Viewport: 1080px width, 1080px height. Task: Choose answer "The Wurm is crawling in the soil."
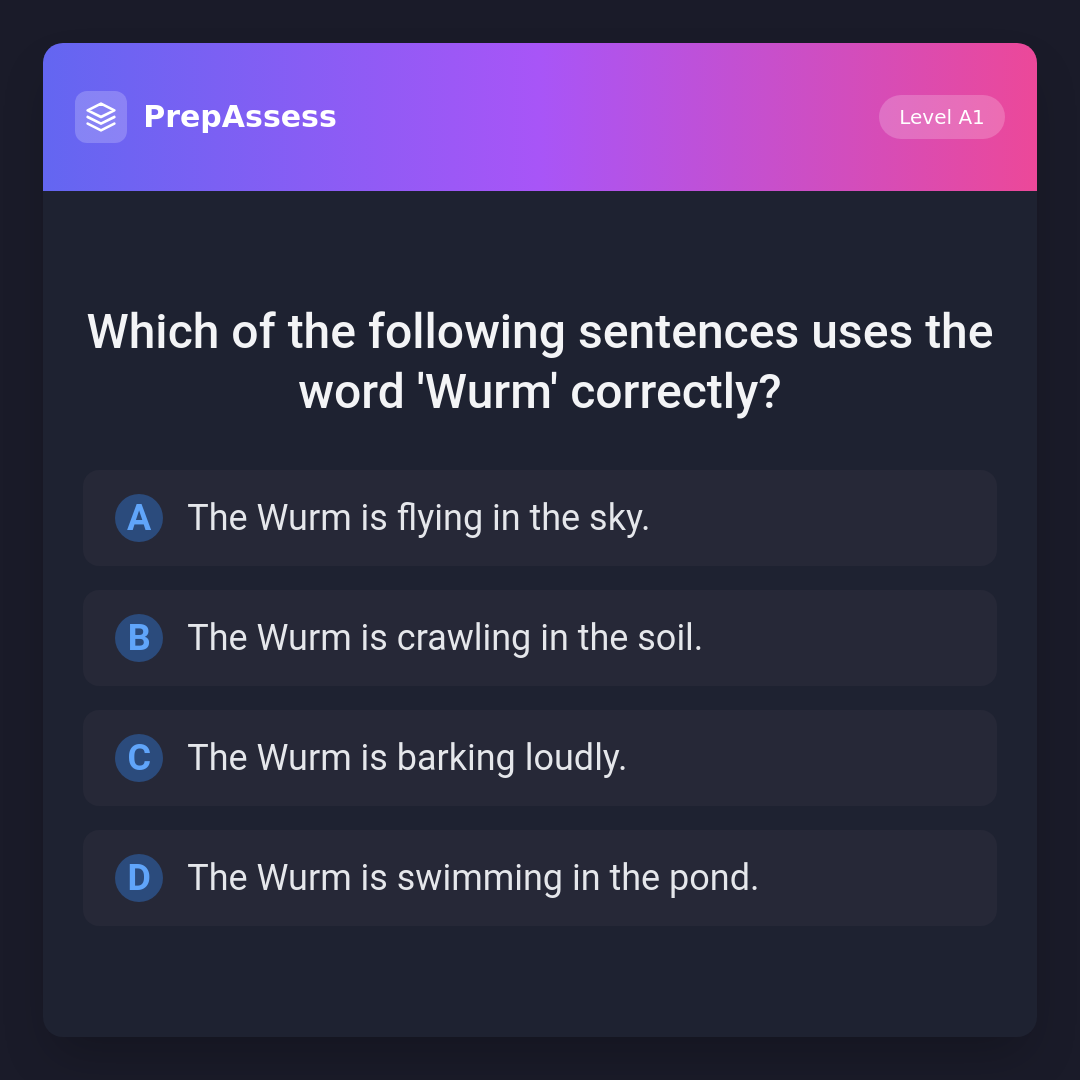(540, 638)
